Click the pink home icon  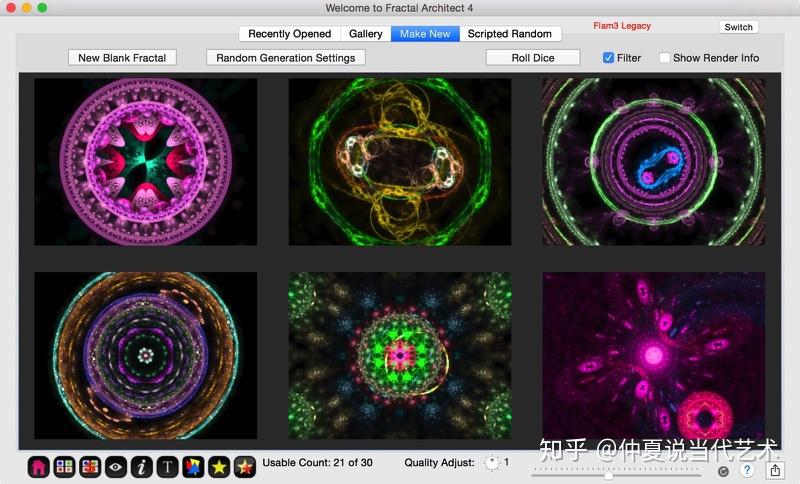pyautogui.click(x=38, y=466)
